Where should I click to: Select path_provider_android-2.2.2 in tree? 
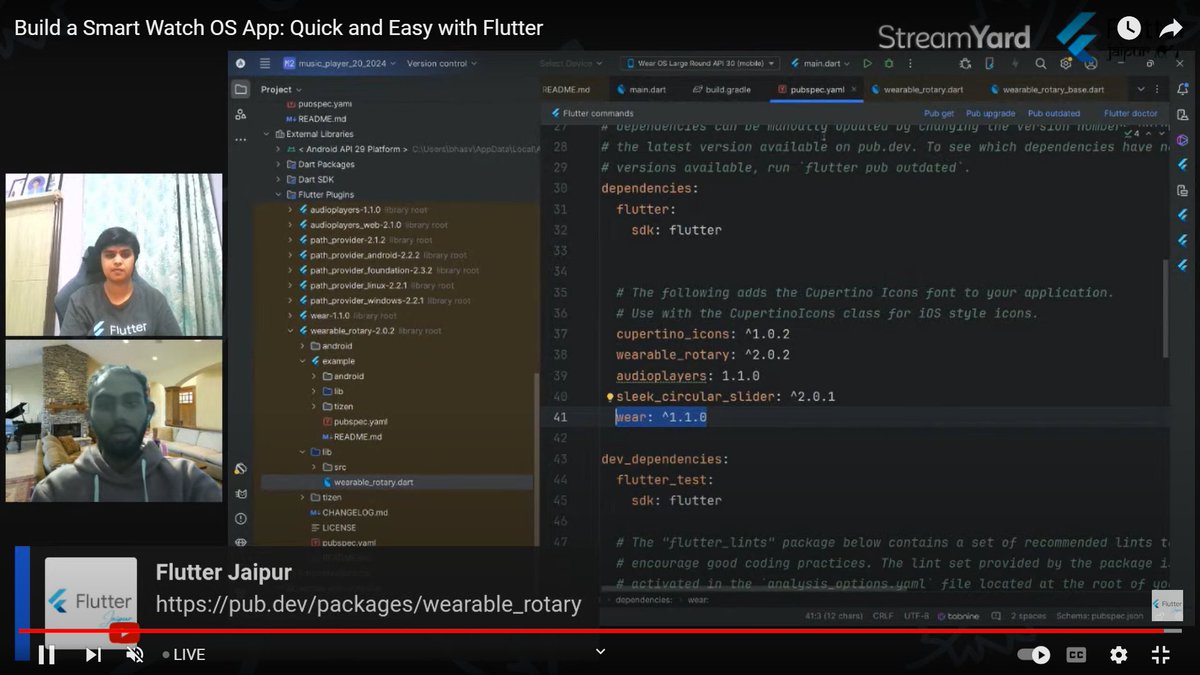(x=364, y=255)
